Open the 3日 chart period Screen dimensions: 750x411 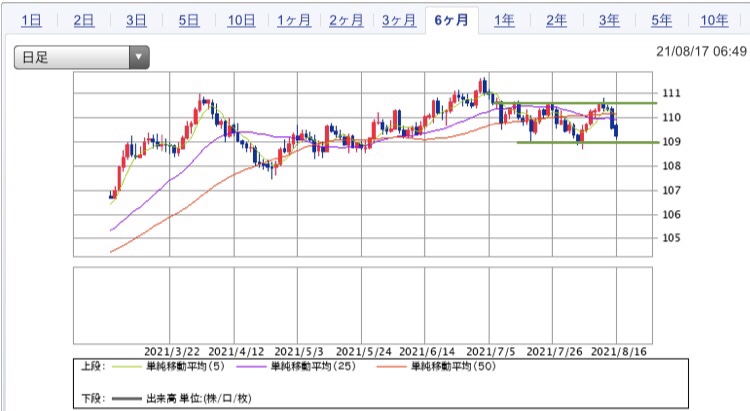click(x=136, y=20)
